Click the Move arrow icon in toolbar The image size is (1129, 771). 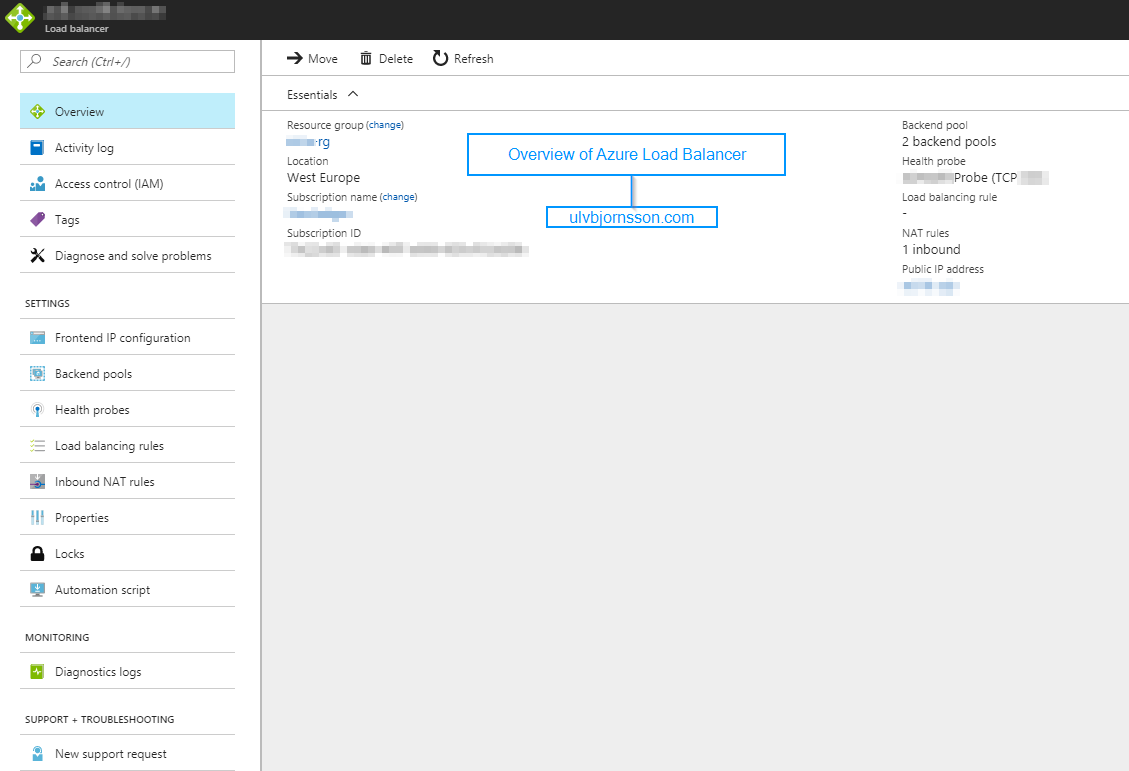tap(294, 58)
